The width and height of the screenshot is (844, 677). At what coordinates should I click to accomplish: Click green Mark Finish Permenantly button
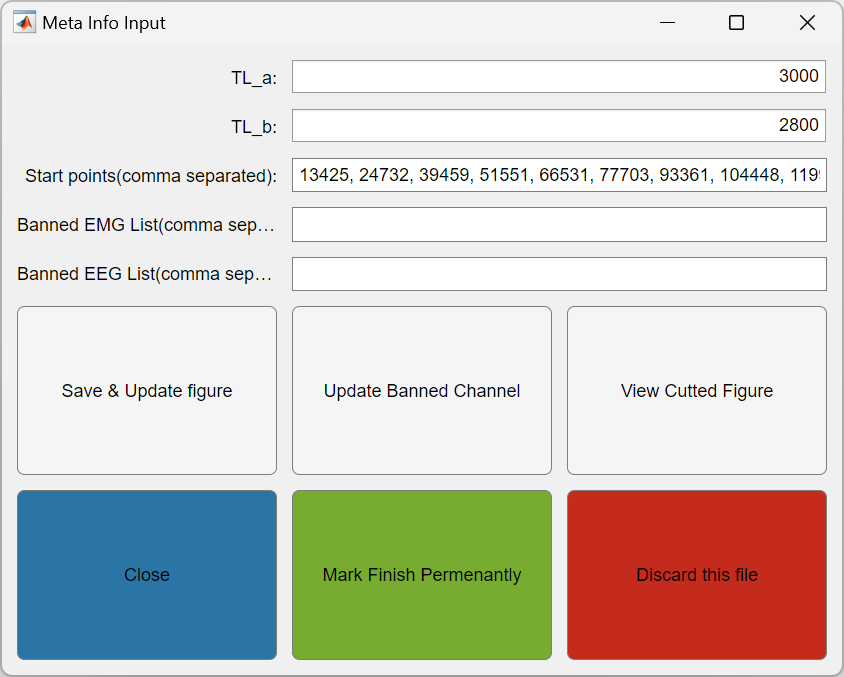(x=422, y=575)
